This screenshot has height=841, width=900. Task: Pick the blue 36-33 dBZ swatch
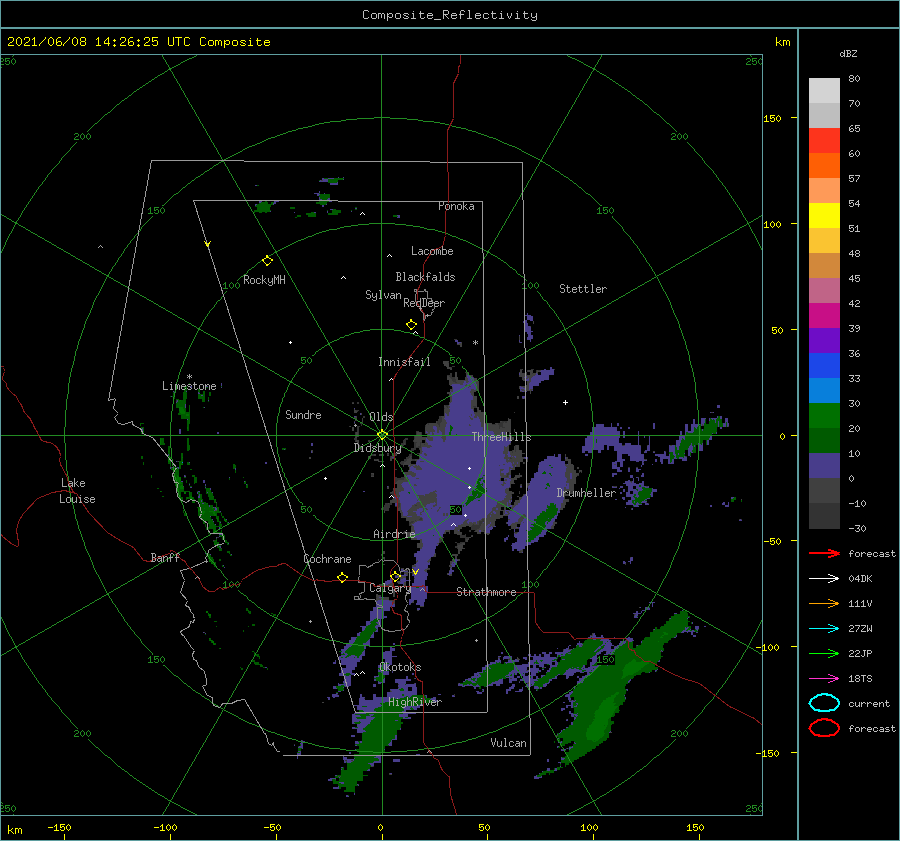click(824, 366)
